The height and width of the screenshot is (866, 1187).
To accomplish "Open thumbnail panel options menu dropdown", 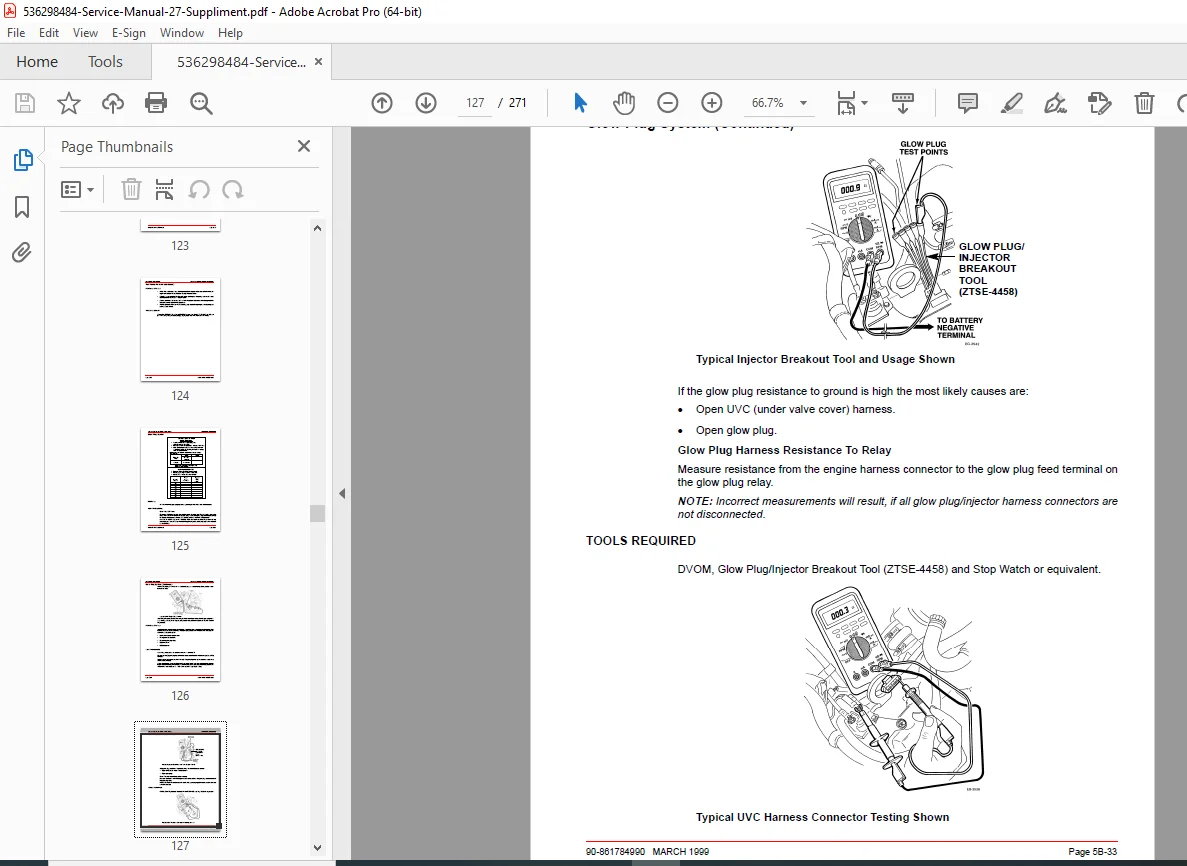I will [x=77, y=189].
